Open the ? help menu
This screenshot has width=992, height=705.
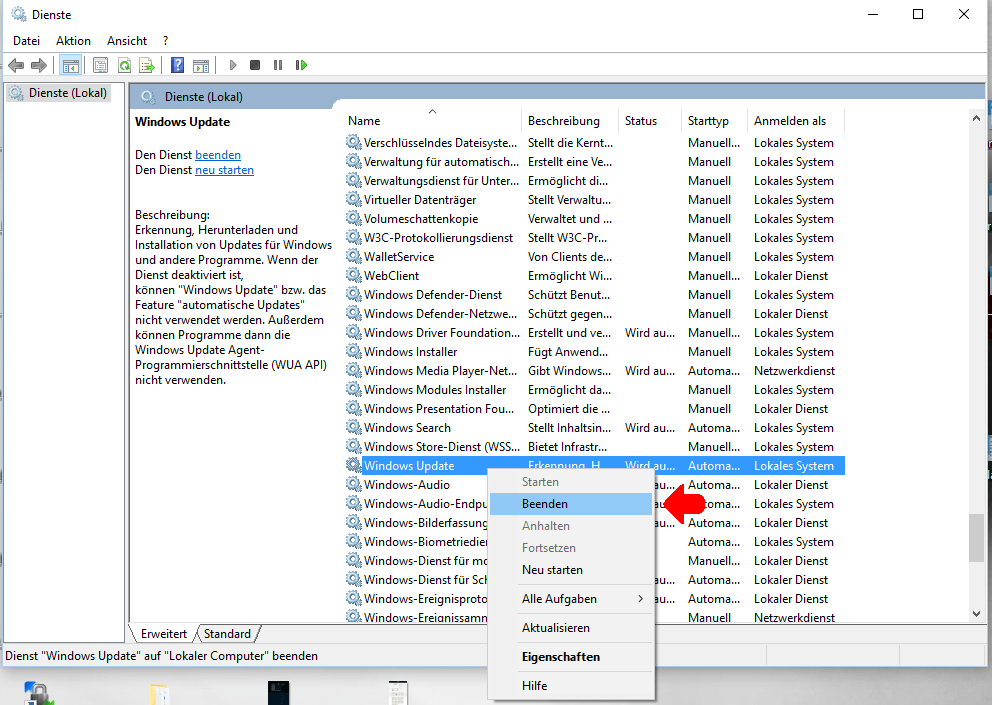tap(166, 41)
